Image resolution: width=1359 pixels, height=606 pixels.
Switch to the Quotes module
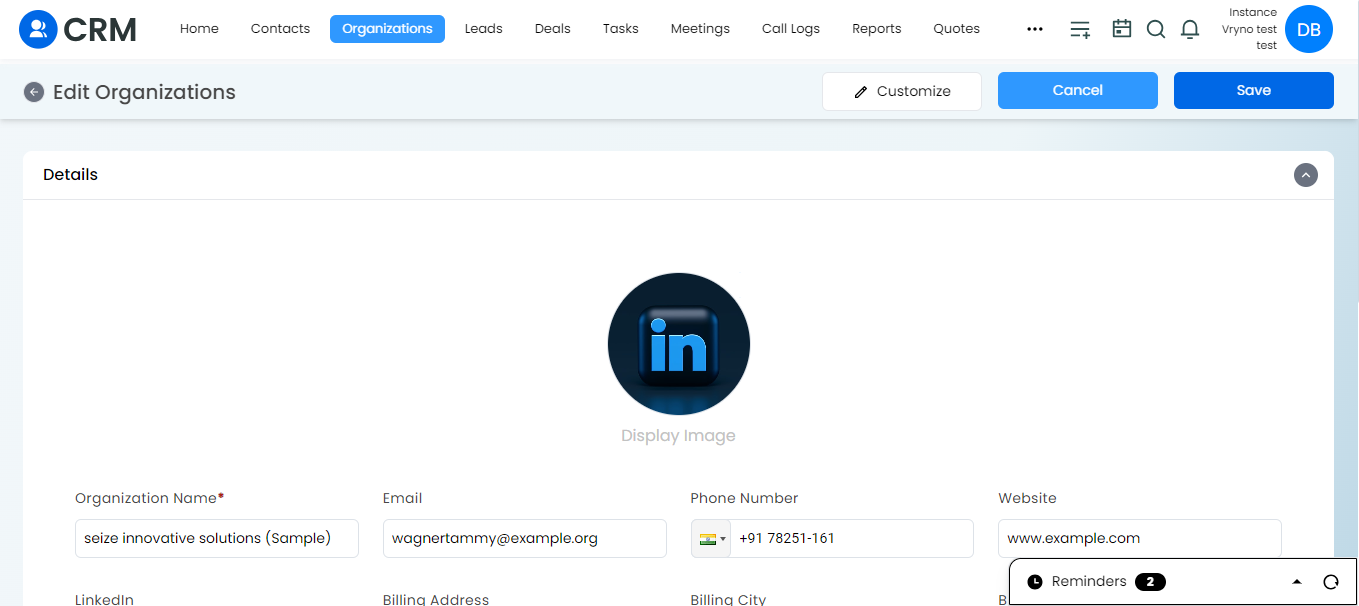click(957, 29)
